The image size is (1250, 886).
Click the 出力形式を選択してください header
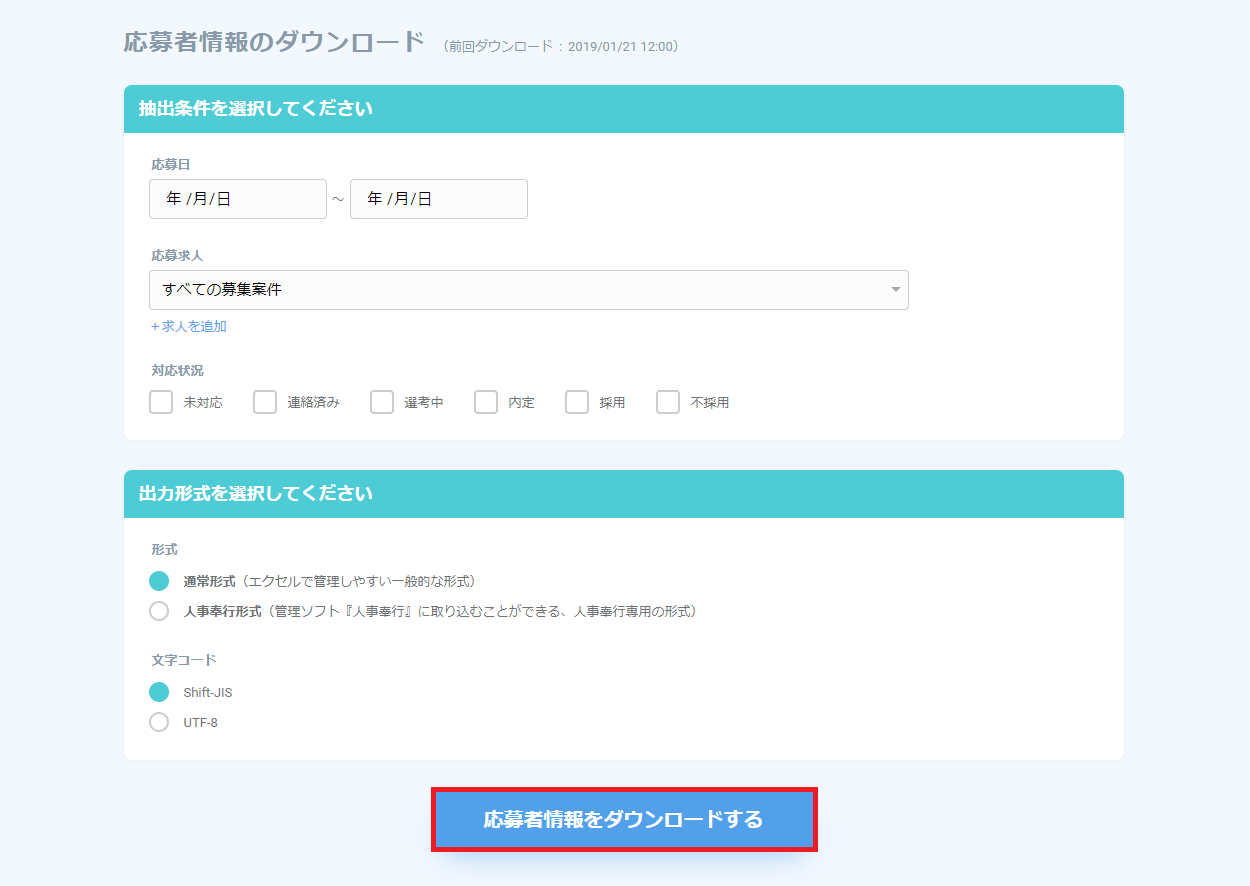point(624,494)
